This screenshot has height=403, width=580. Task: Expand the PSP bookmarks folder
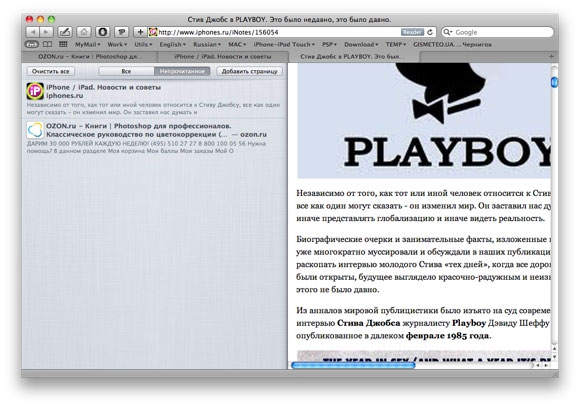coord(329,44)
